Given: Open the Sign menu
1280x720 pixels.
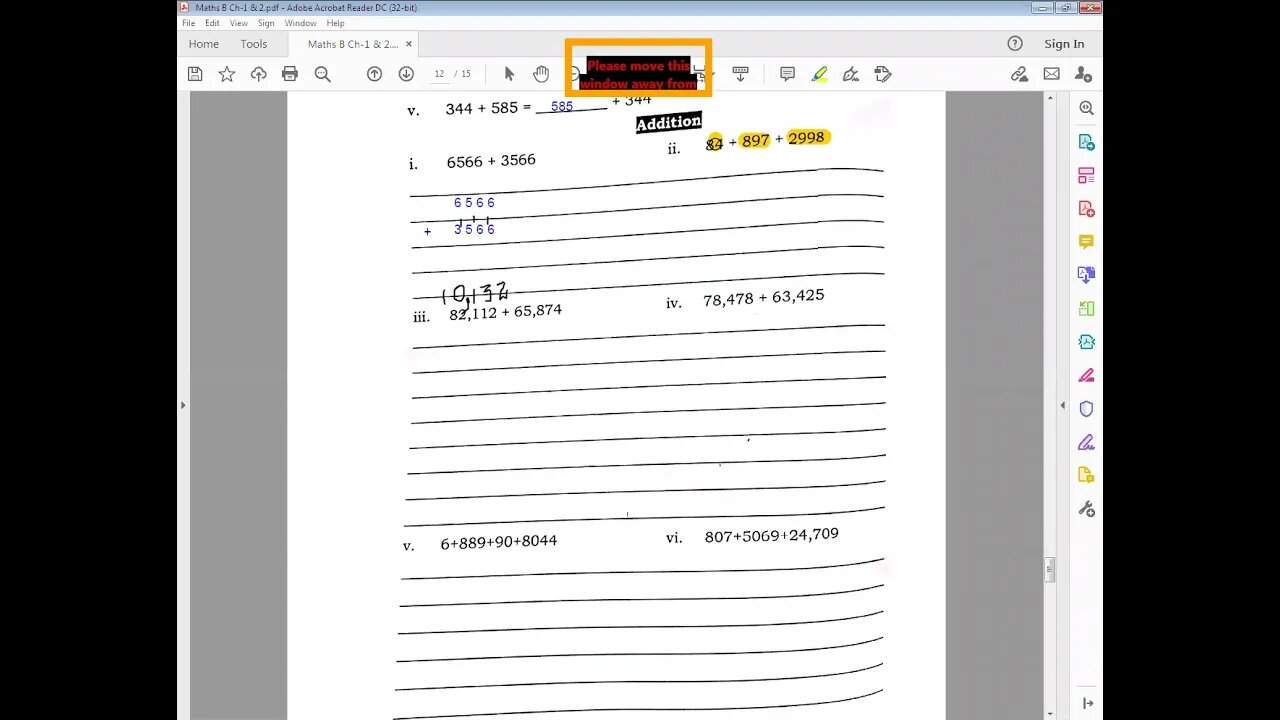Looking at the screenshot, I should coord(266,23).
